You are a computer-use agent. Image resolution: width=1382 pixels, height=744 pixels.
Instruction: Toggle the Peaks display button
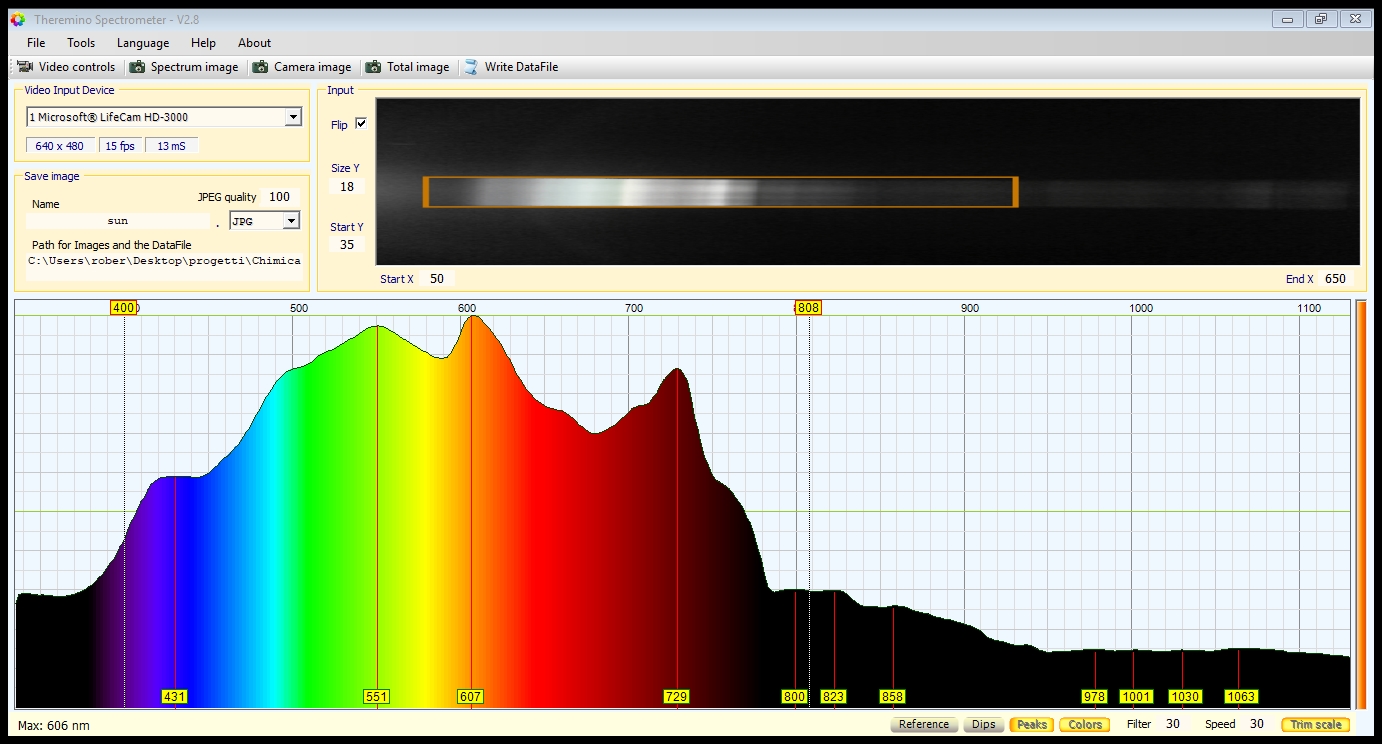1031,724
